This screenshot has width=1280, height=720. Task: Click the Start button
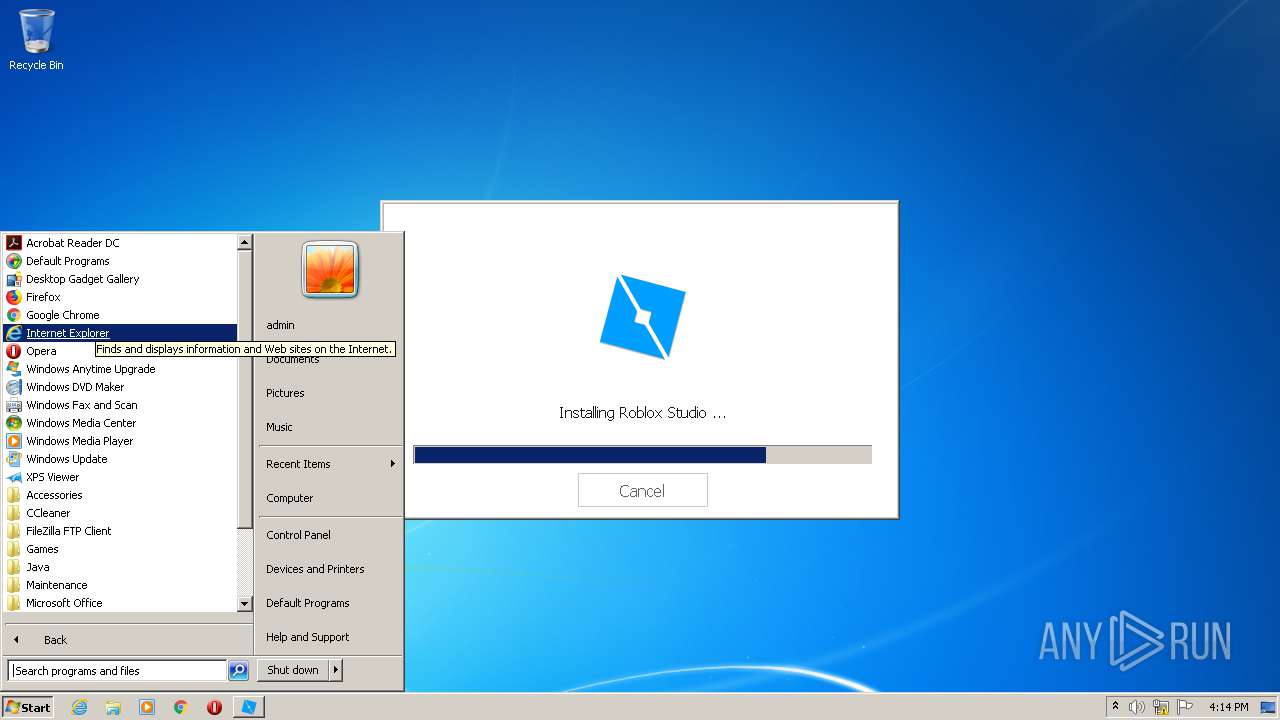point(28,707)
